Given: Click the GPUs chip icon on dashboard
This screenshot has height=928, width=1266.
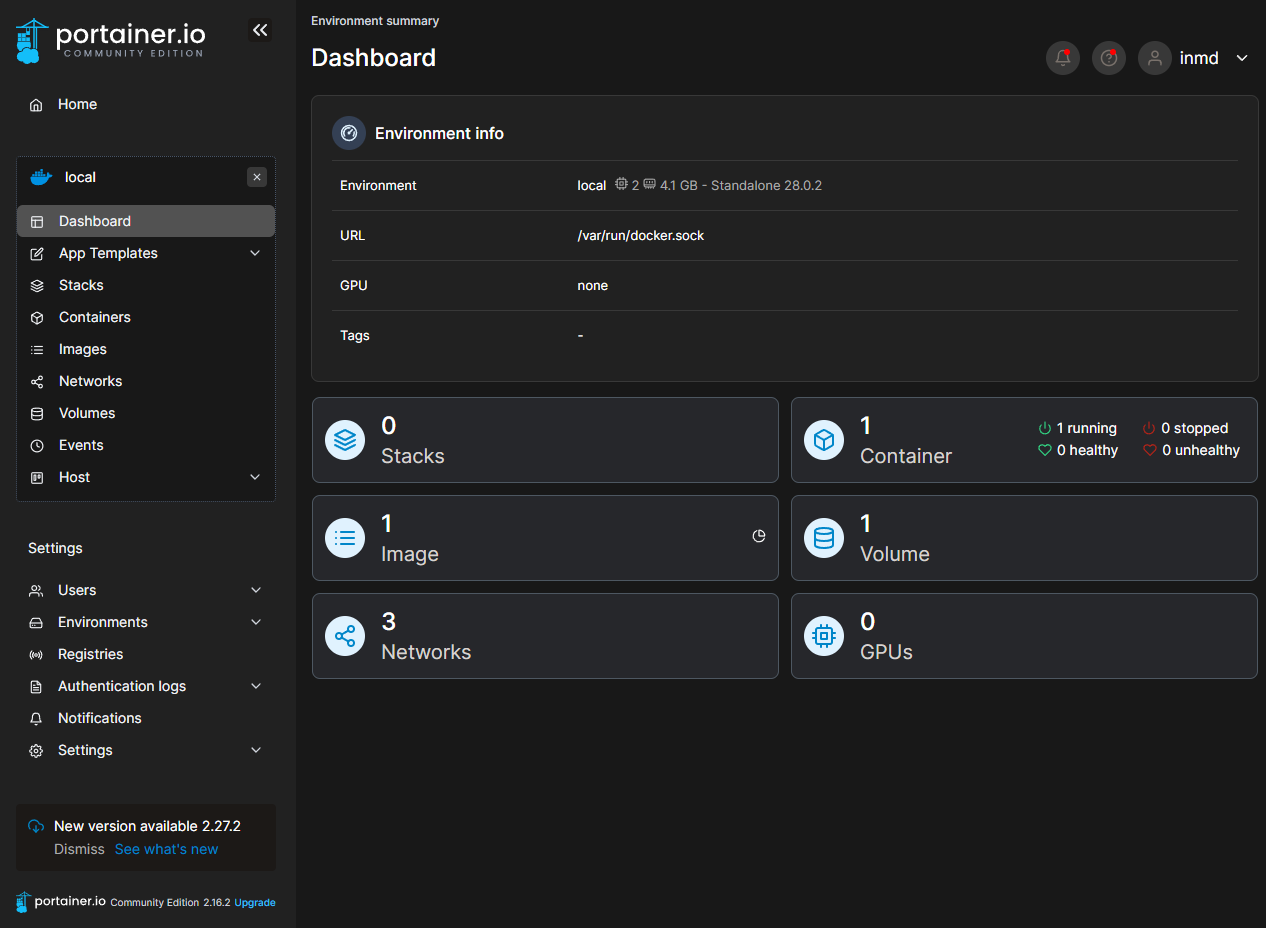Looking at the screenshot, I should coord(824,636).
